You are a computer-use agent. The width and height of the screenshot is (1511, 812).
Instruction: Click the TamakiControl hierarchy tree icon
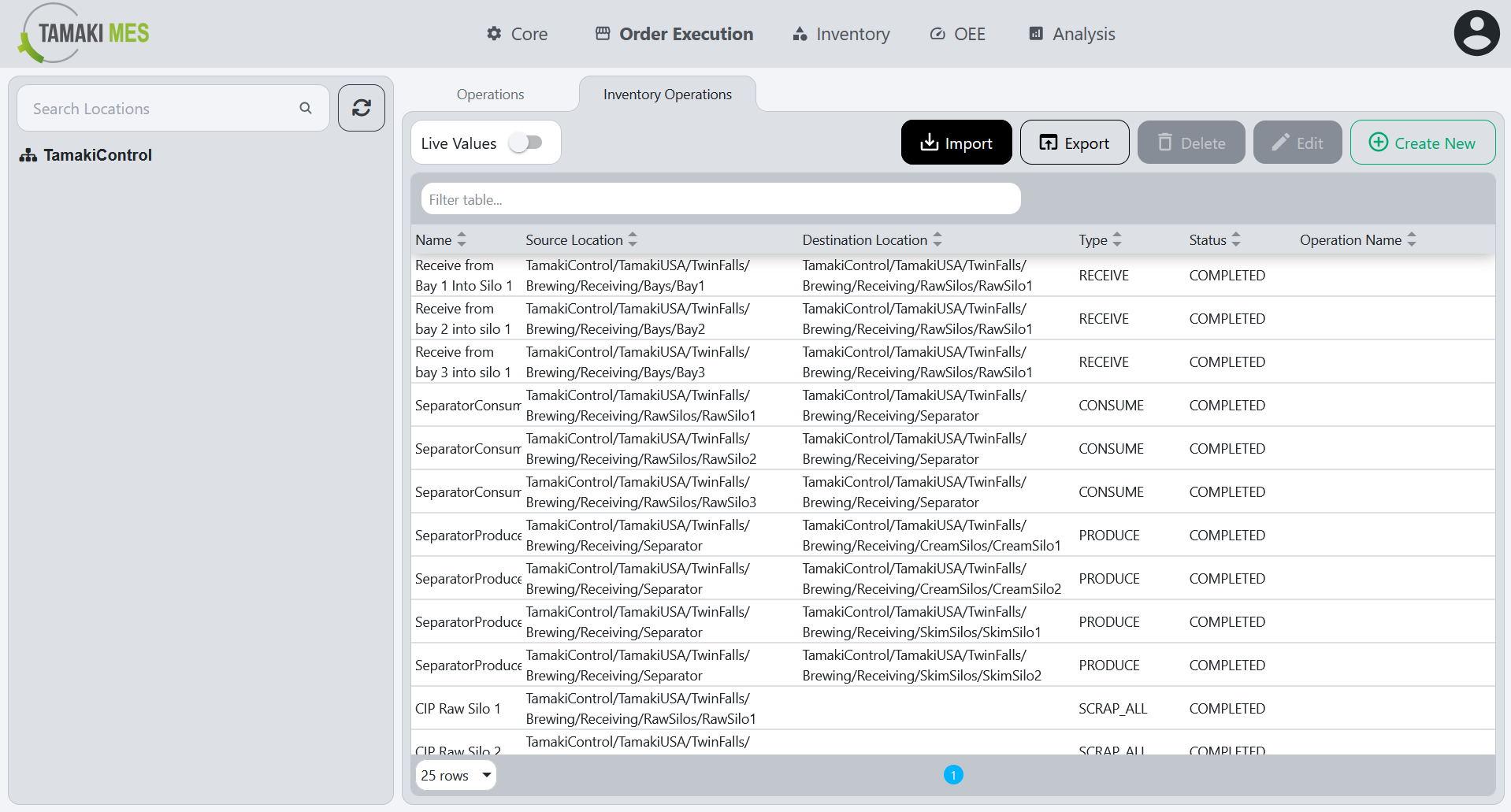click(28, 154)
